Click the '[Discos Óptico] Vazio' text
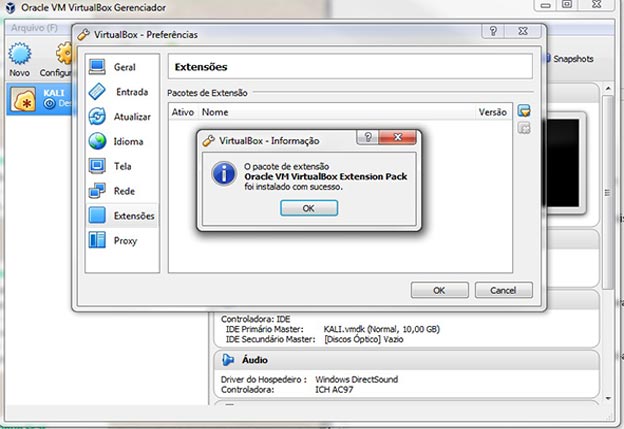624x429 pixels. (364, 339)
